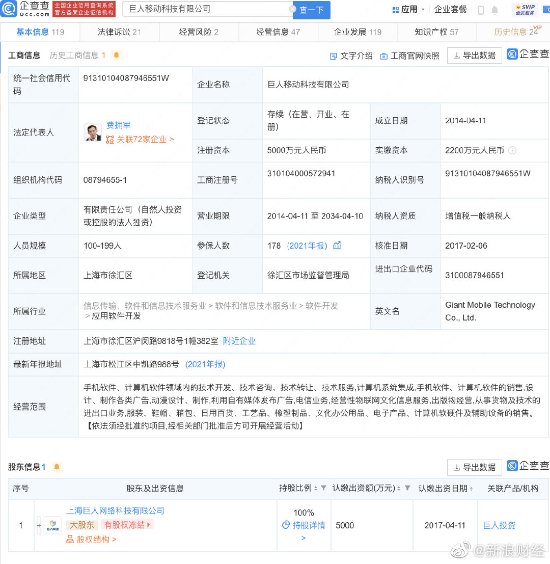Open legal representative name link
Screen dimensions: 550x564
tap(118, 125)
